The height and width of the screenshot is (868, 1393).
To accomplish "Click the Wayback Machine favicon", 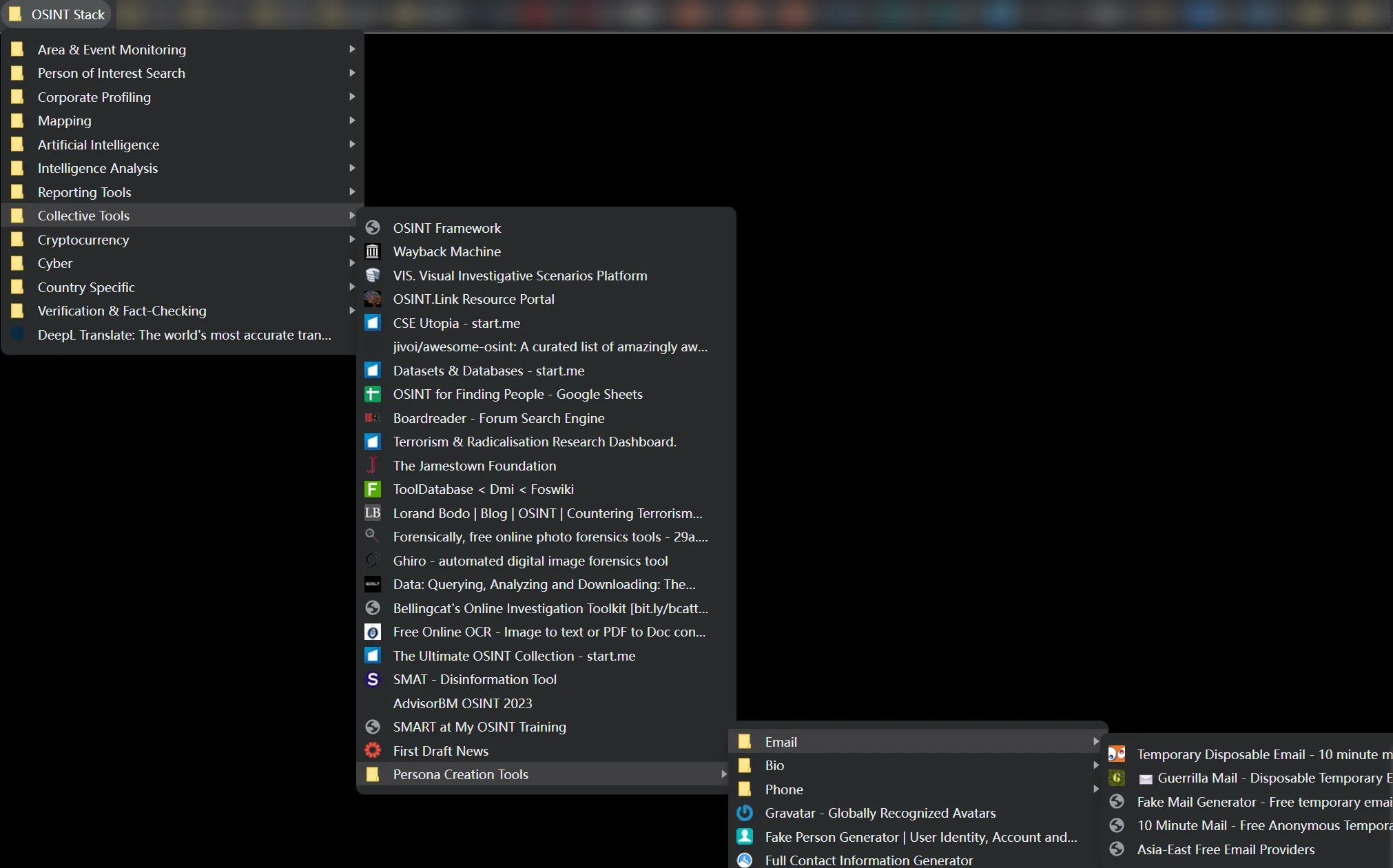I will [x=373, y=251].
